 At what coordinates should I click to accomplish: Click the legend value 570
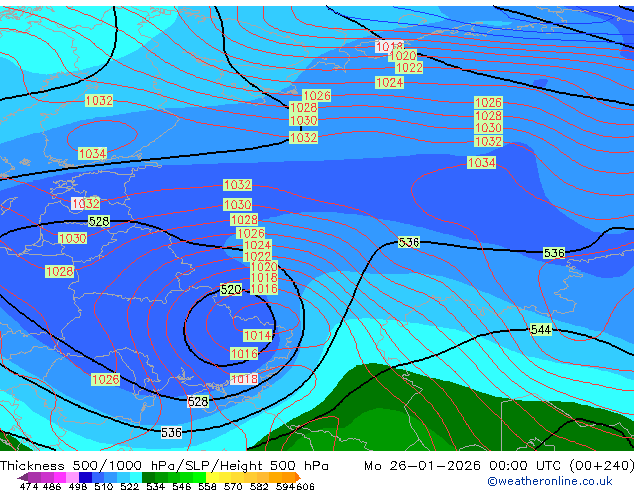[x=233, y=486]
